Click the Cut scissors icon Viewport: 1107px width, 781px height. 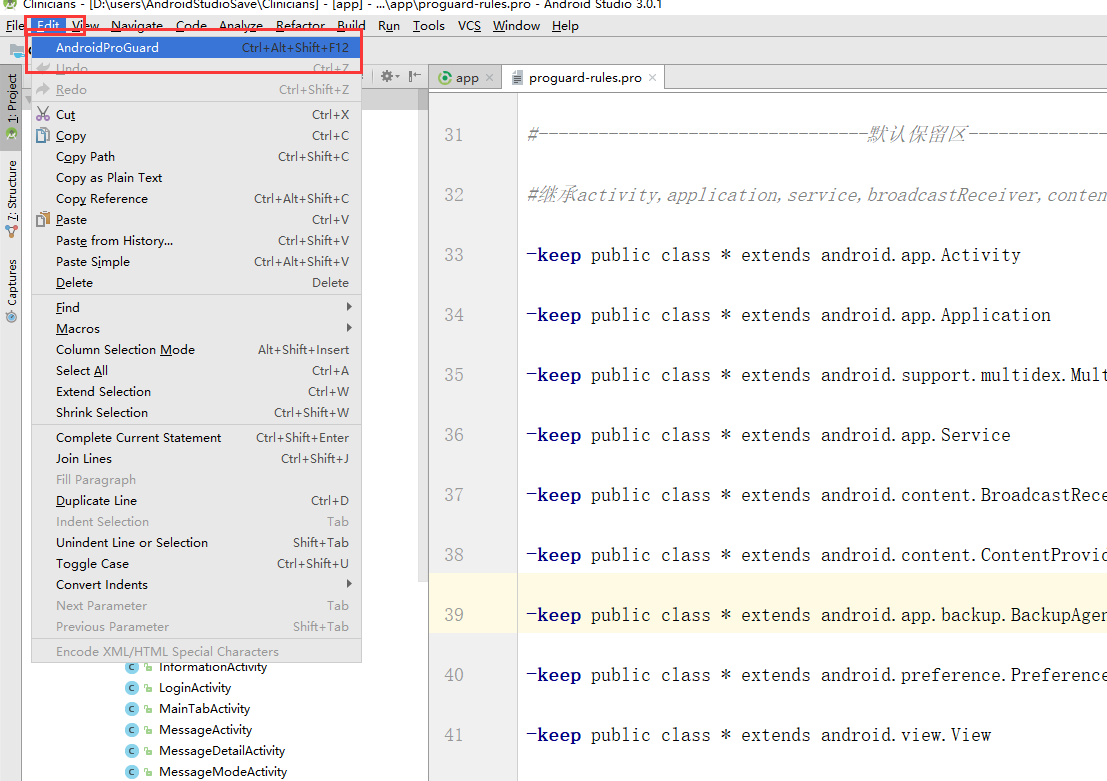click(x=43, y=114)
